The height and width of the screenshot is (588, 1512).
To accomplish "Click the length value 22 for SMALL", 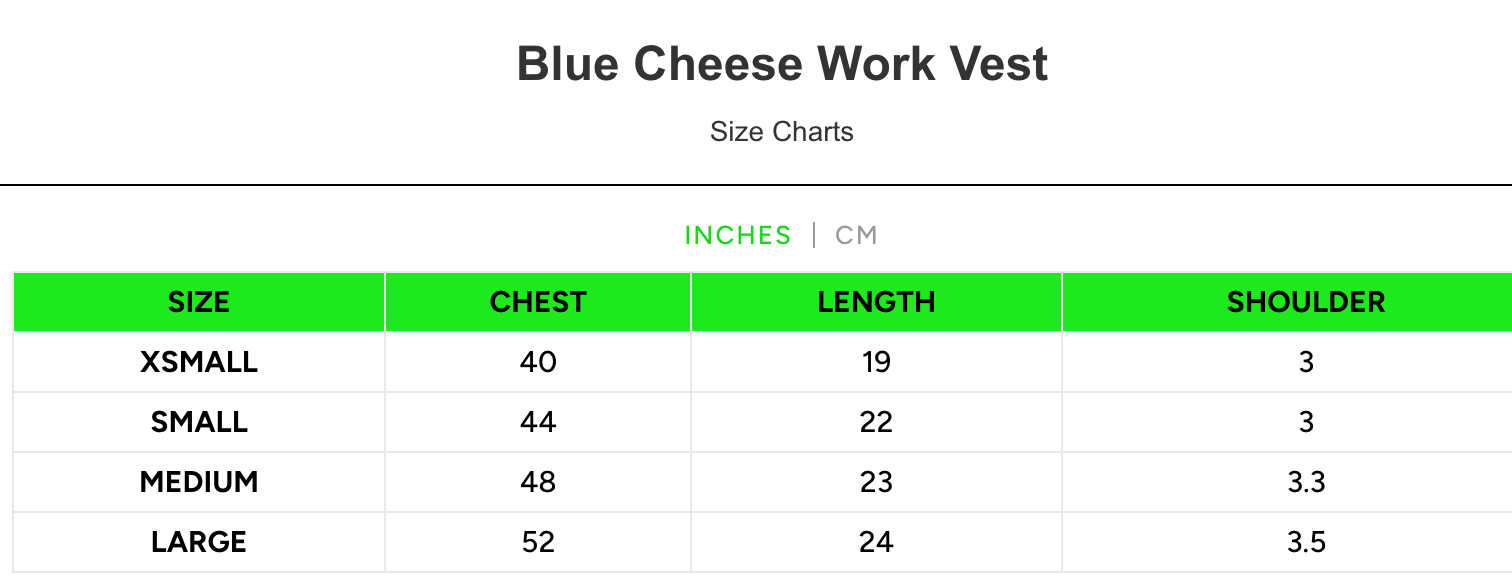I will pyautogui.click(x=876, y=422).
